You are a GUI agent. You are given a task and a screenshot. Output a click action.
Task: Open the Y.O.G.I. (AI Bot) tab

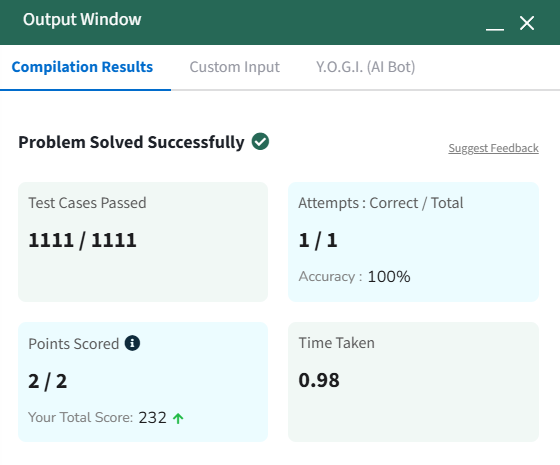coord(365,67)
